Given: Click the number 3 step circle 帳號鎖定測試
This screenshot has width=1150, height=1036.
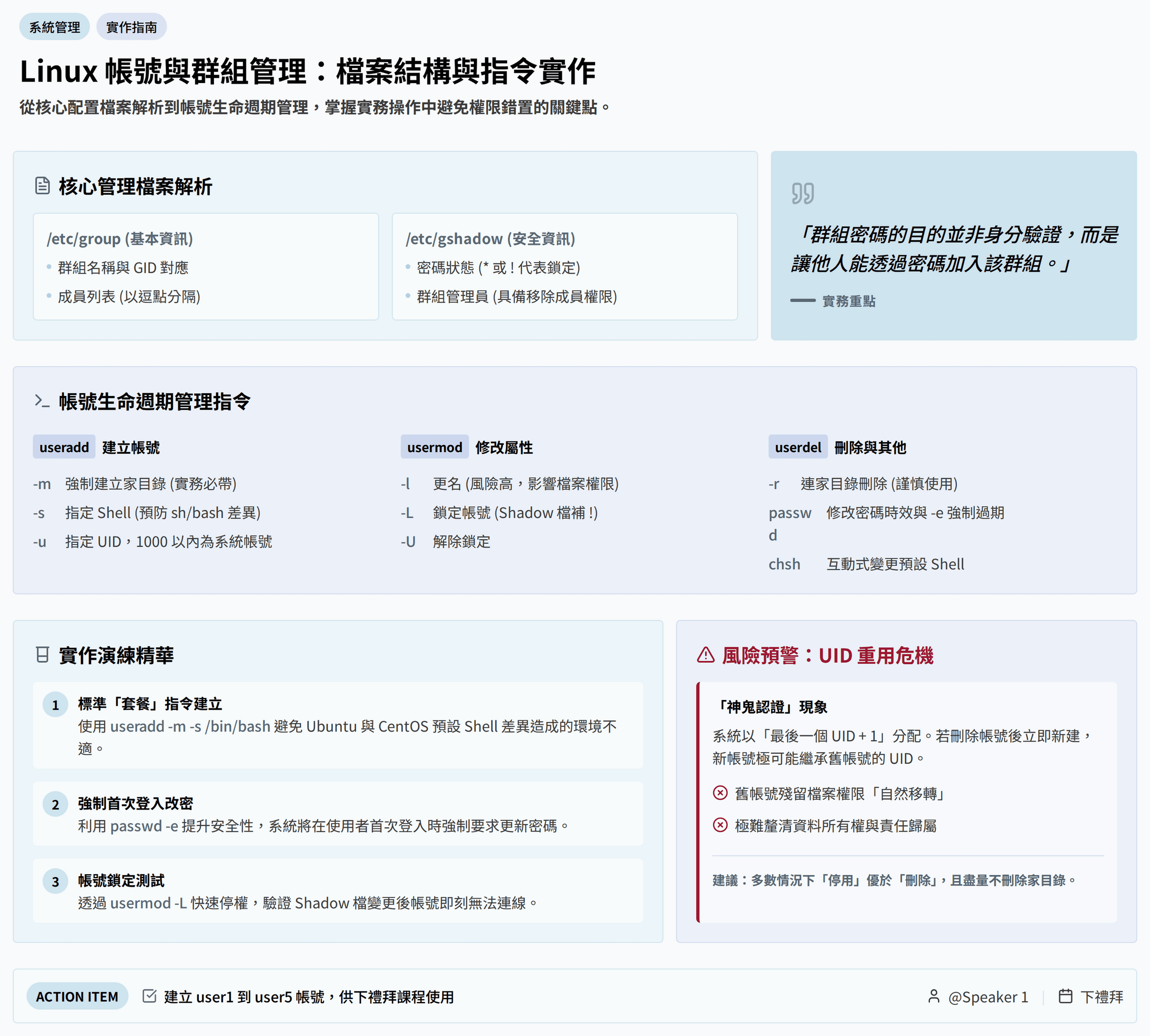Looking at the screenshot, I should click(56, 882).
